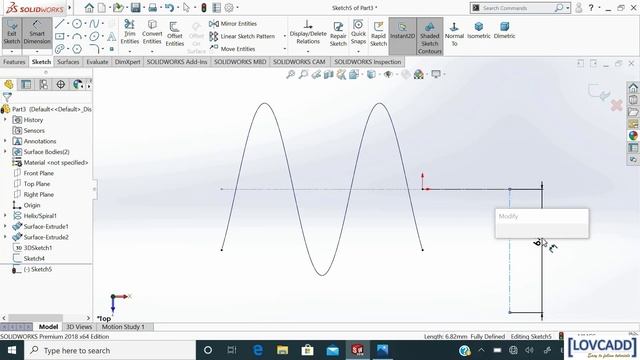Open the Display/Delete Relations dropdown arrow
Image resolution: width=640 pixels, height=360 pixels.
(x=308, y=51)
